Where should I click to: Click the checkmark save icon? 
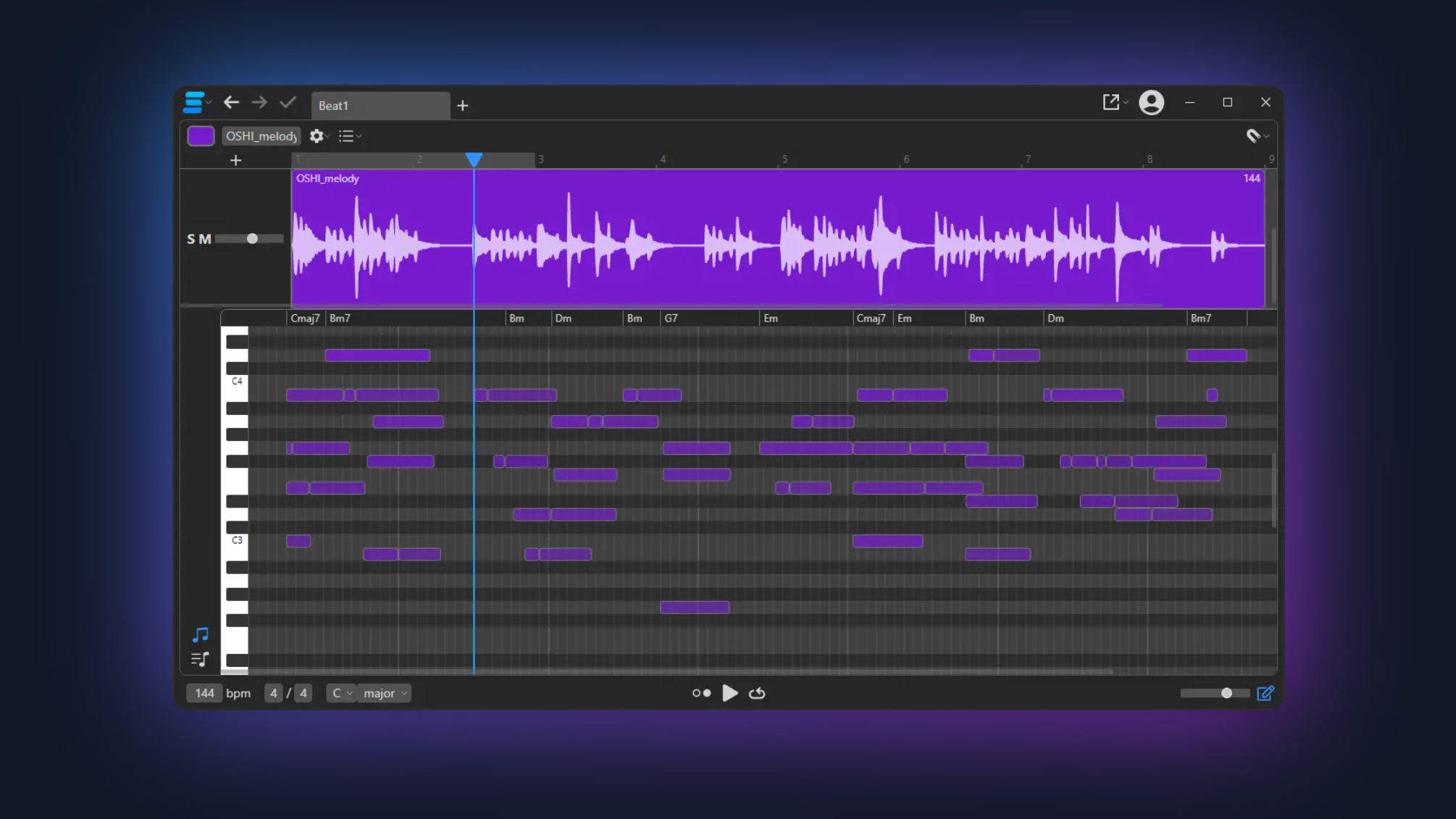[x=288, y=102]
